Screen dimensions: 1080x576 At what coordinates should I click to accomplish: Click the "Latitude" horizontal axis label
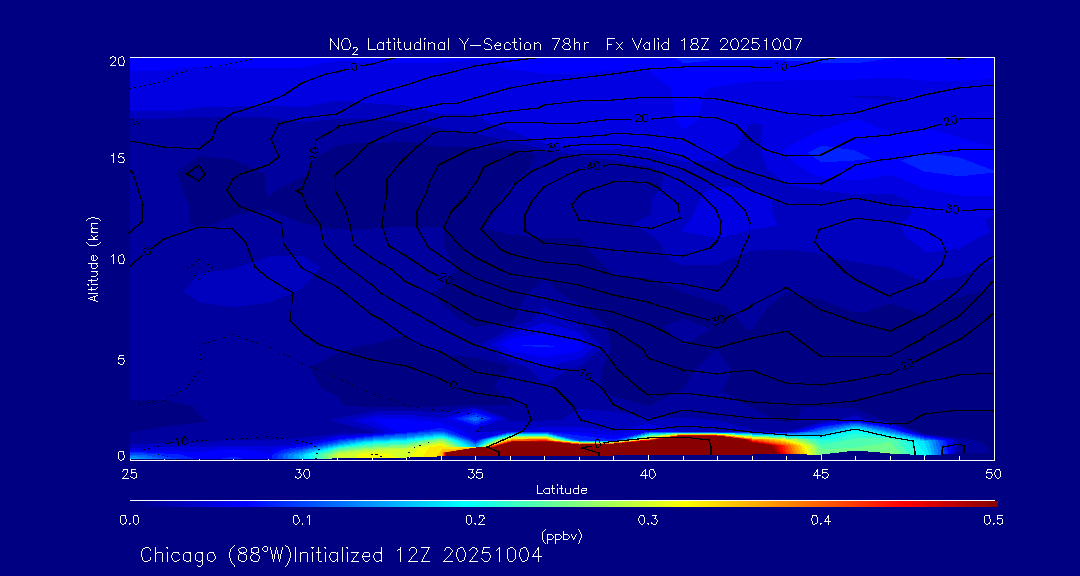[x=562, y=490]
